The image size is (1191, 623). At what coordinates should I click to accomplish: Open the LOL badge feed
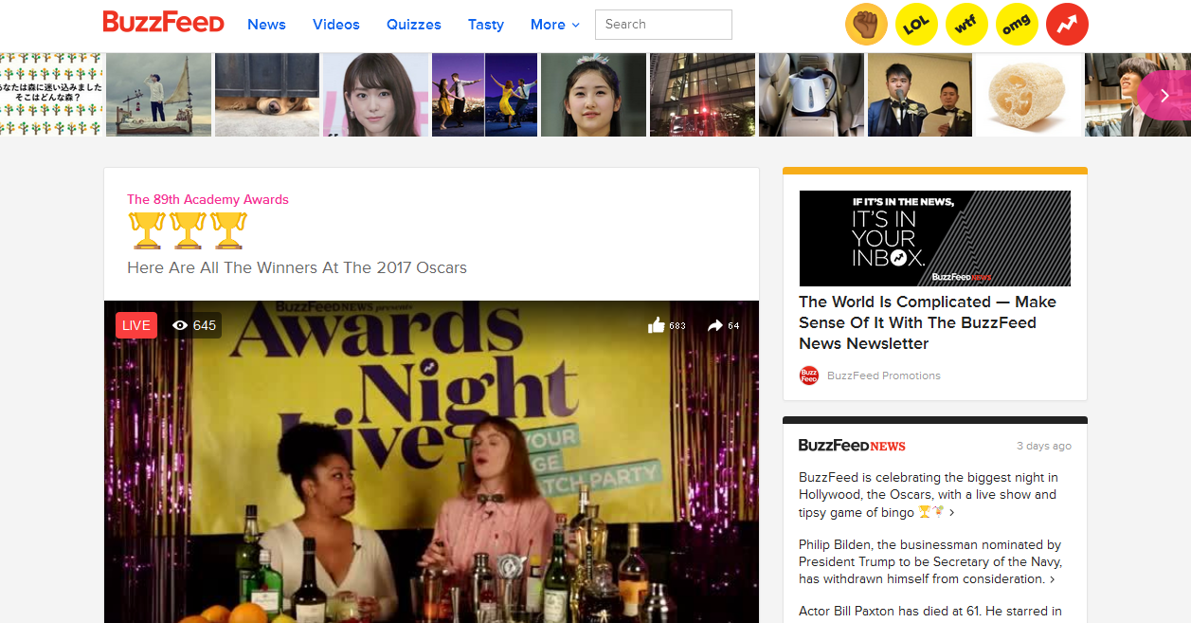point(916,24)
